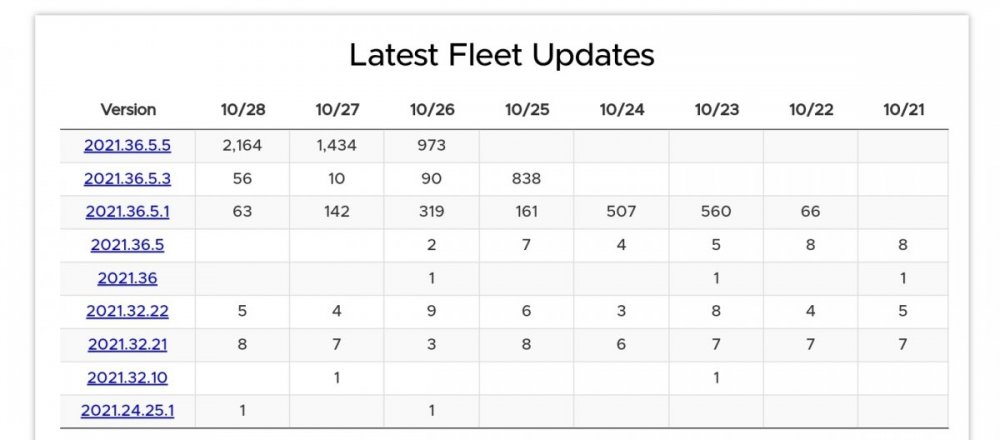Select the 10/25 column header
The image size is (1000, 440).
[x=527, y=110]
